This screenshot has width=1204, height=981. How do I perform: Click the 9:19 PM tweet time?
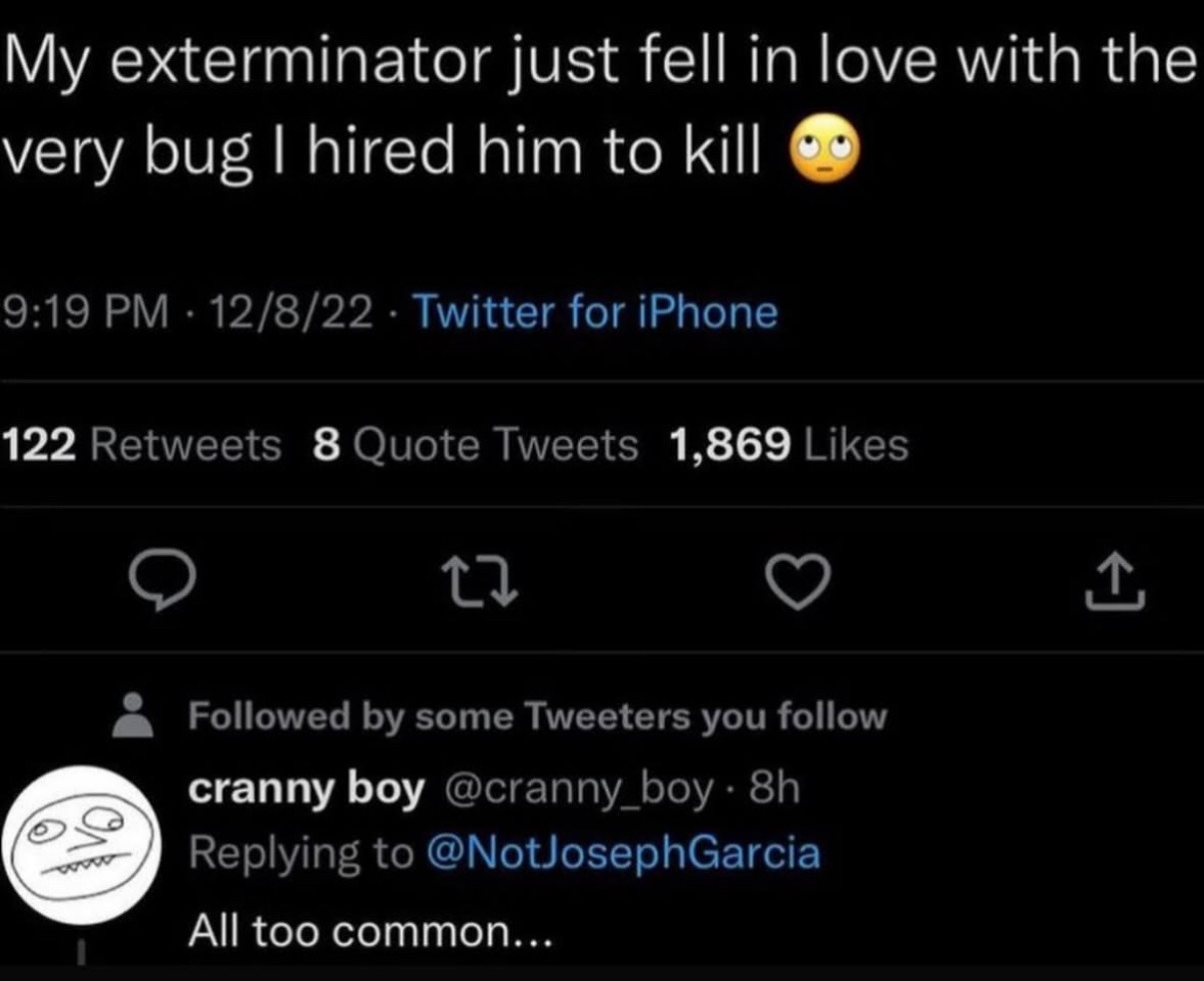(x=84, y=313)
